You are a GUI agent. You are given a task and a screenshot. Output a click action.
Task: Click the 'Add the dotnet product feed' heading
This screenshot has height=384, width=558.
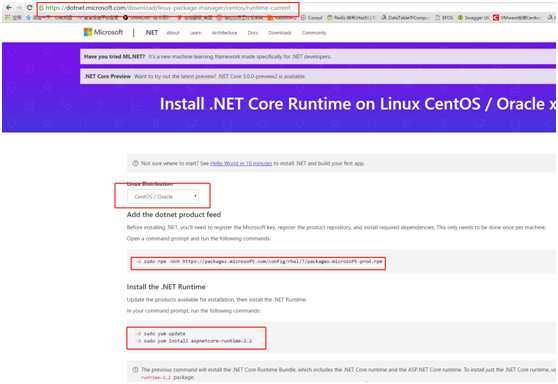point(174,215)
